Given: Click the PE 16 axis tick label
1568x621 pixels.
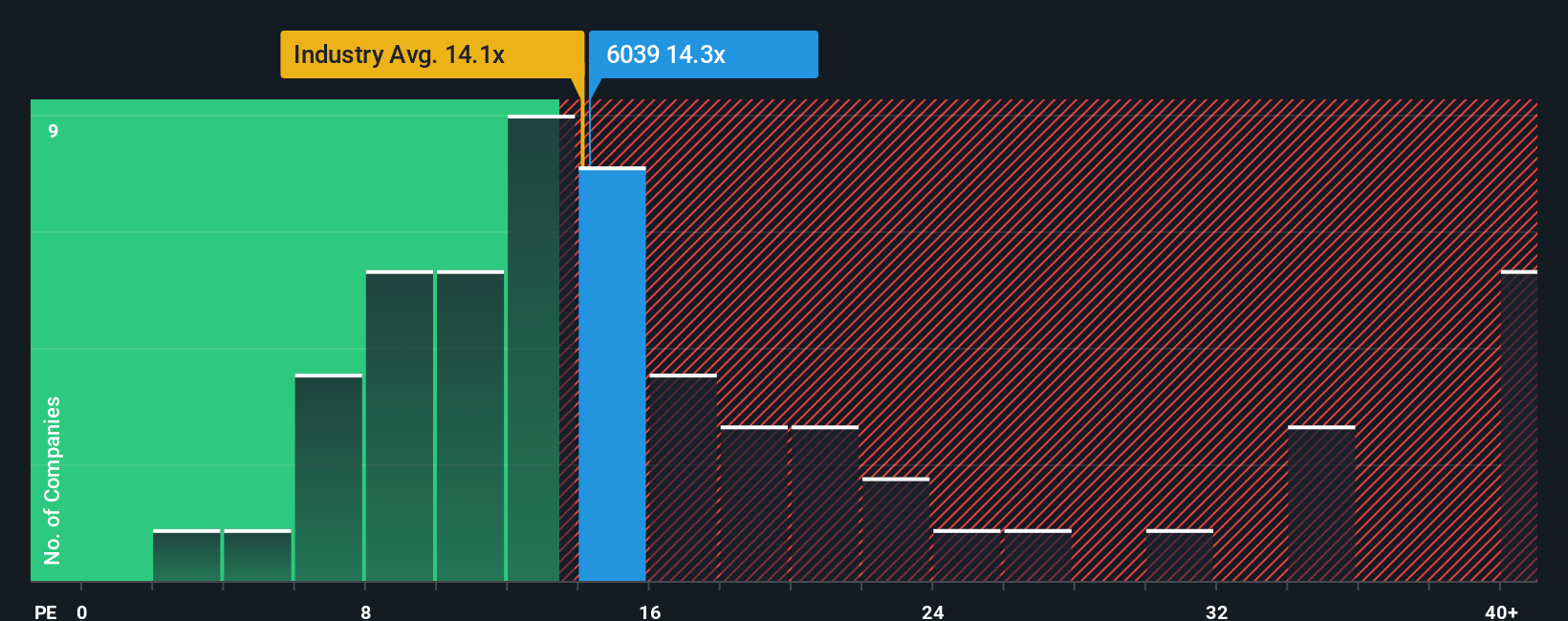Looking at the screenshot, I should pyautogui.click(x=650, y=611).
